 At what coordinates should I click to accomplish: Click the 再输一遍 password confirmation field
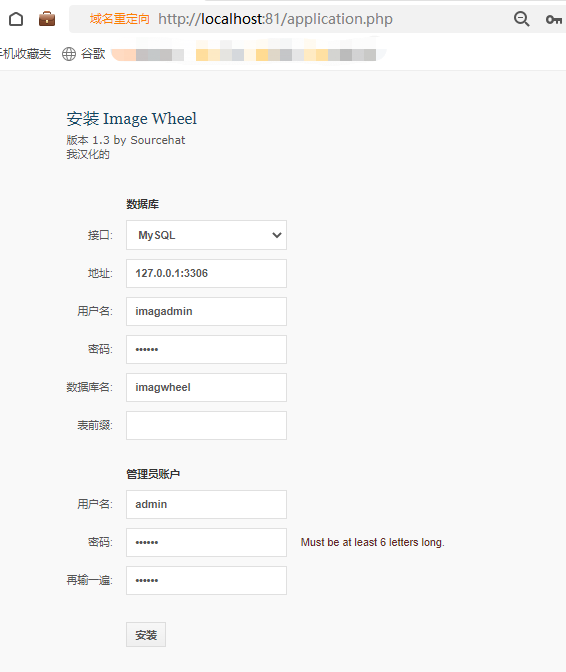click(207, 581)
